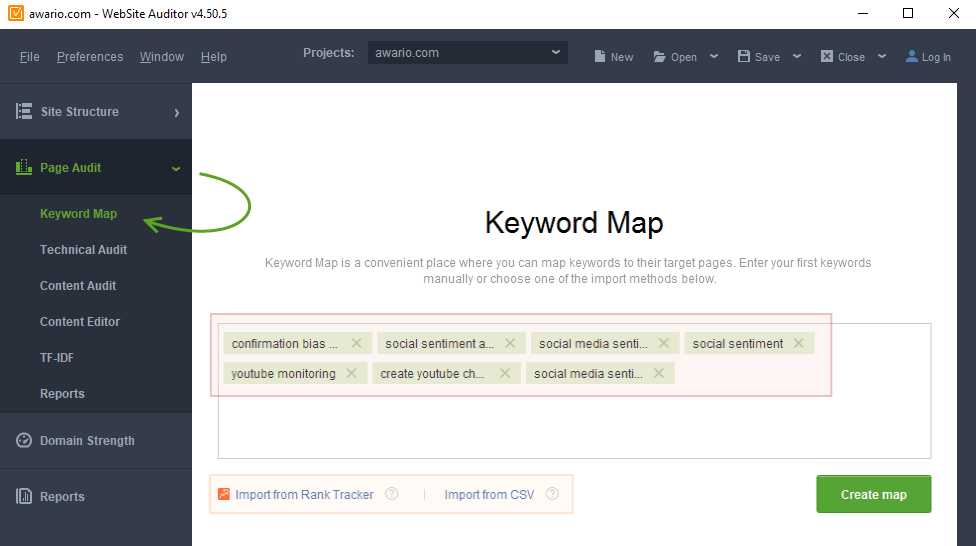Screen dimensions: 976x546
Task: Open Reports under Page Audit
Action: point(62,394)
